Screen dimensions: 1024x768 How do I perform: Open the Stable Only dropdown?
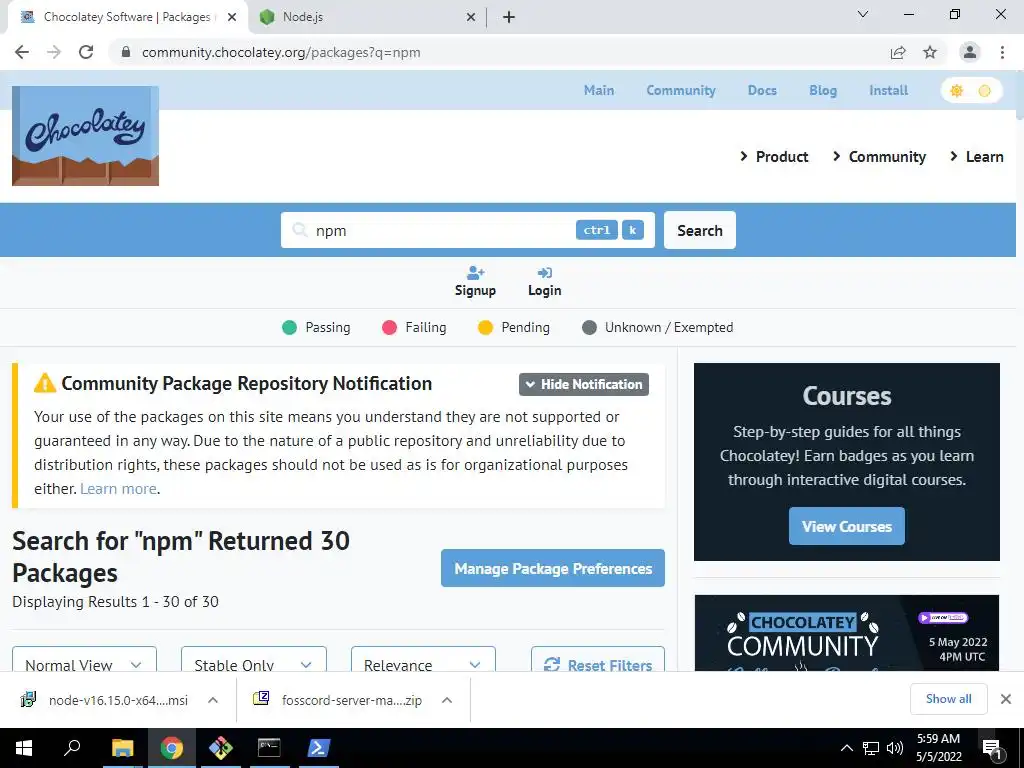click(x=253, y=660)
